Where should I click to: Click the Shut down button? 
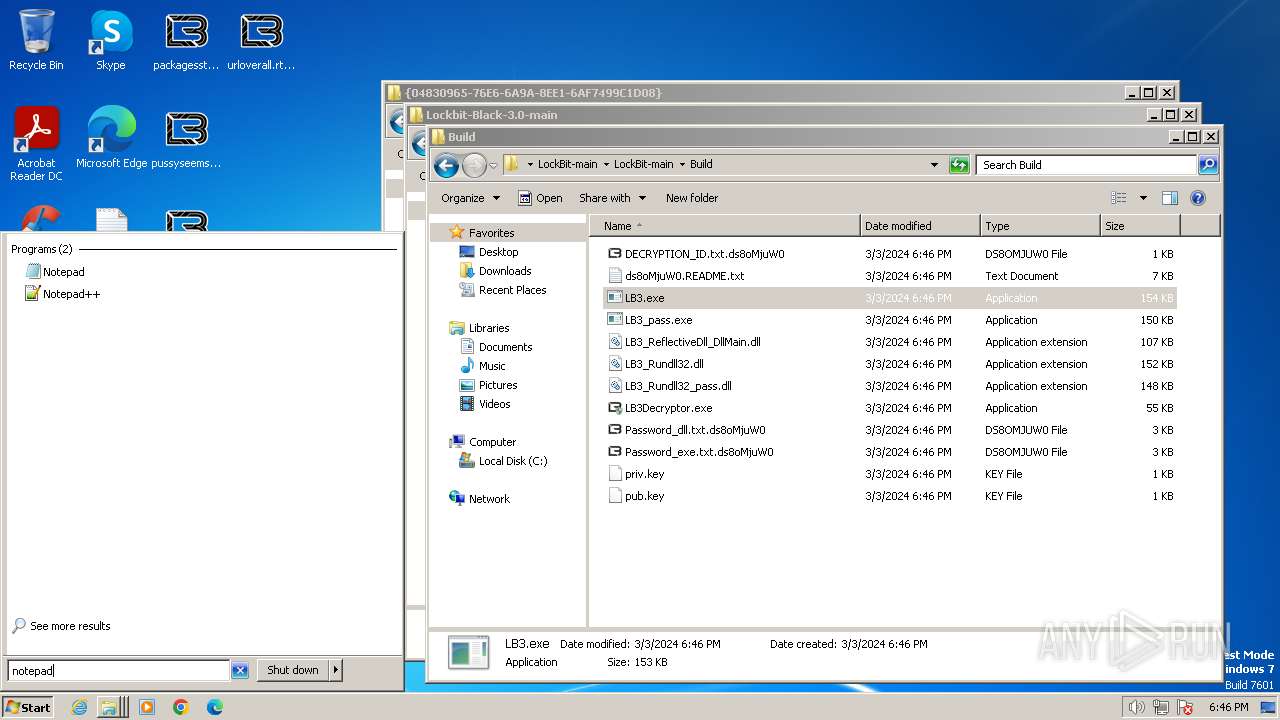pos(292,671)
